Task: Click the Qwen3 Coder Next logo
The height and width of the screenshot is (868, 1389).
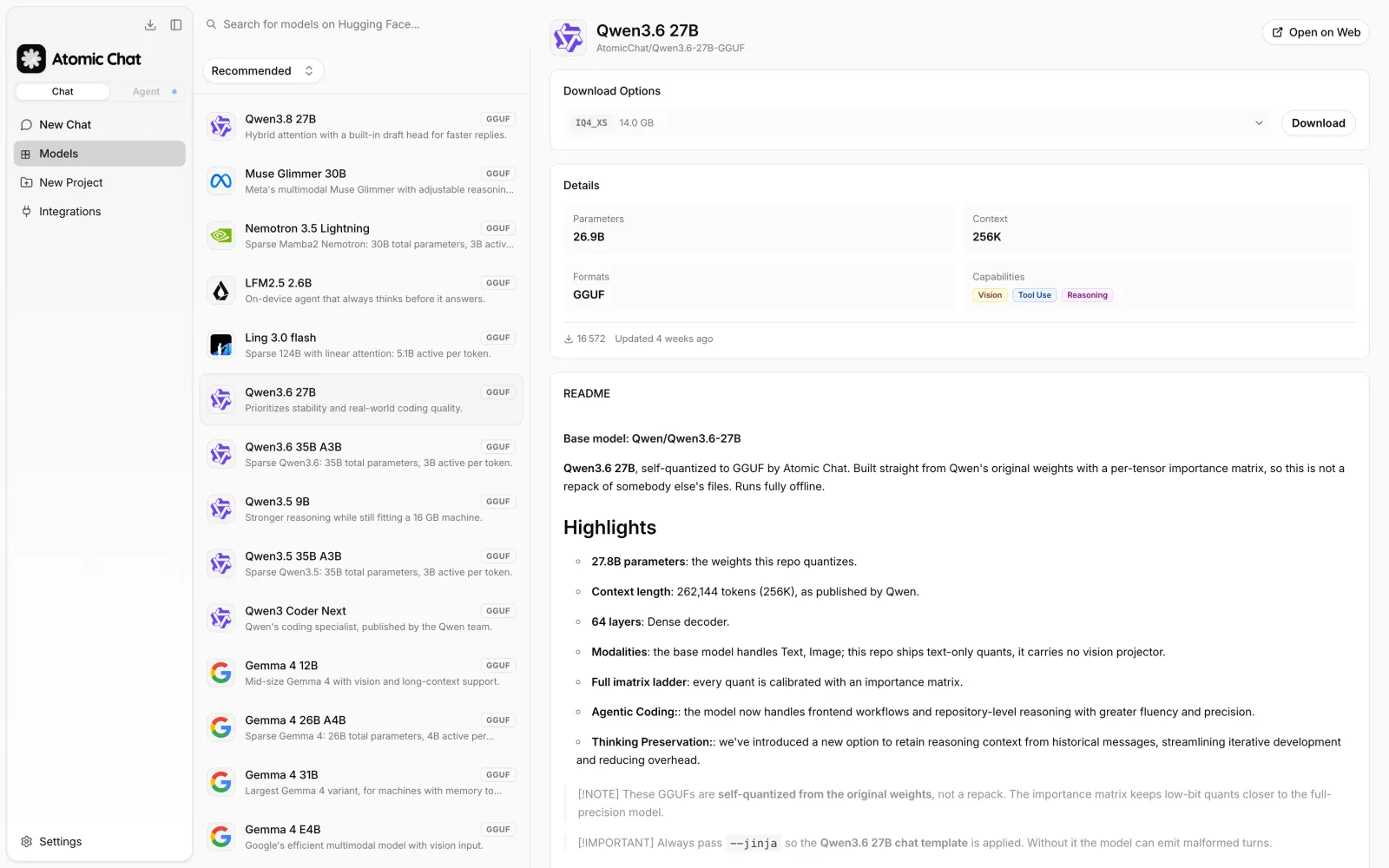Action: [x=221, y=619]
